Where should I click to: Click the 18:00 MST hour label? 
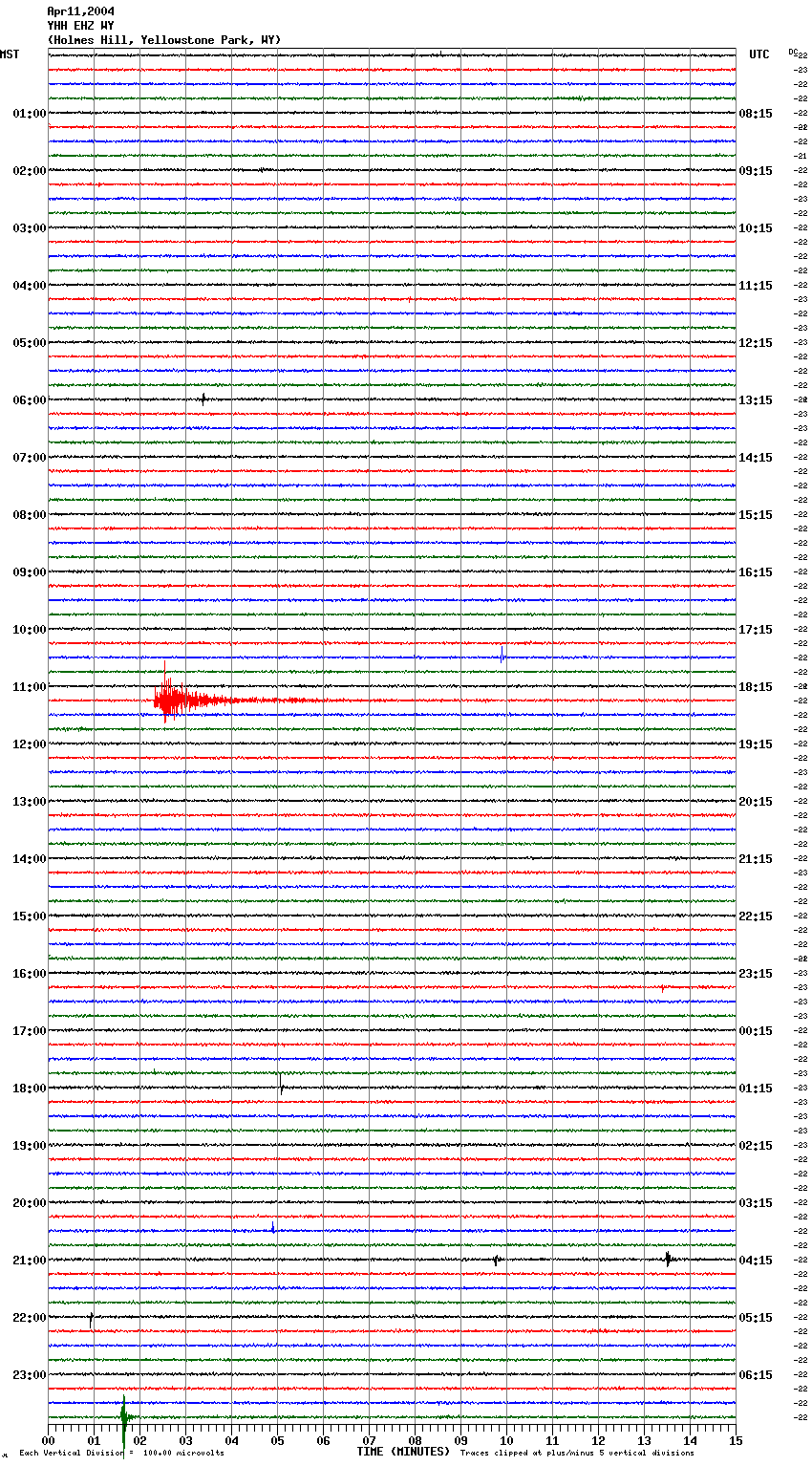click(30, 1089)
